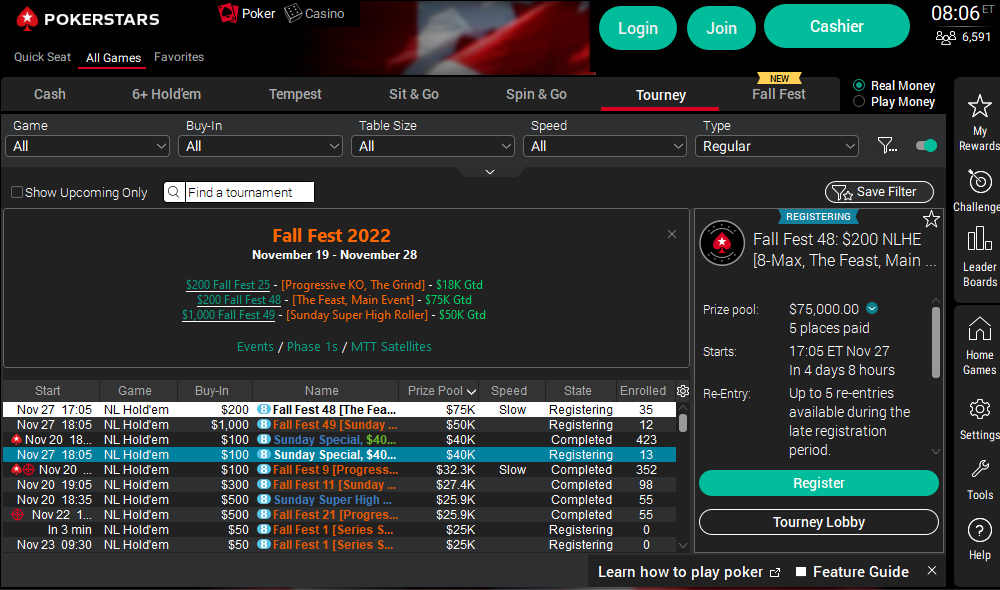Screen dimensions: 1000x590
Task: Check Show Upcoming Only
Action: coord(17,192)
